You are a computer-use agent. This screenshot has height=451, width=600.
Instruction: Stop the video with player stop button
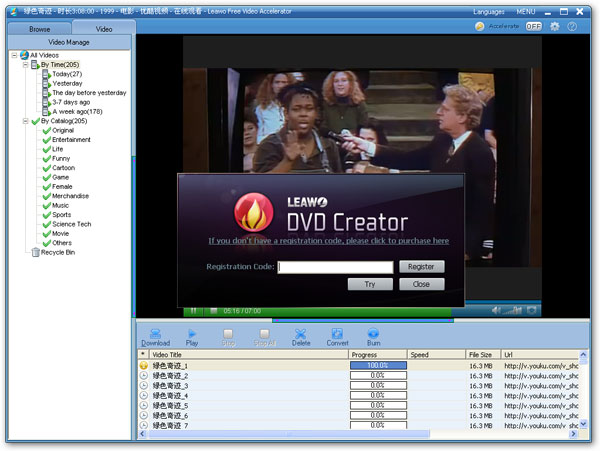point(214,311)
